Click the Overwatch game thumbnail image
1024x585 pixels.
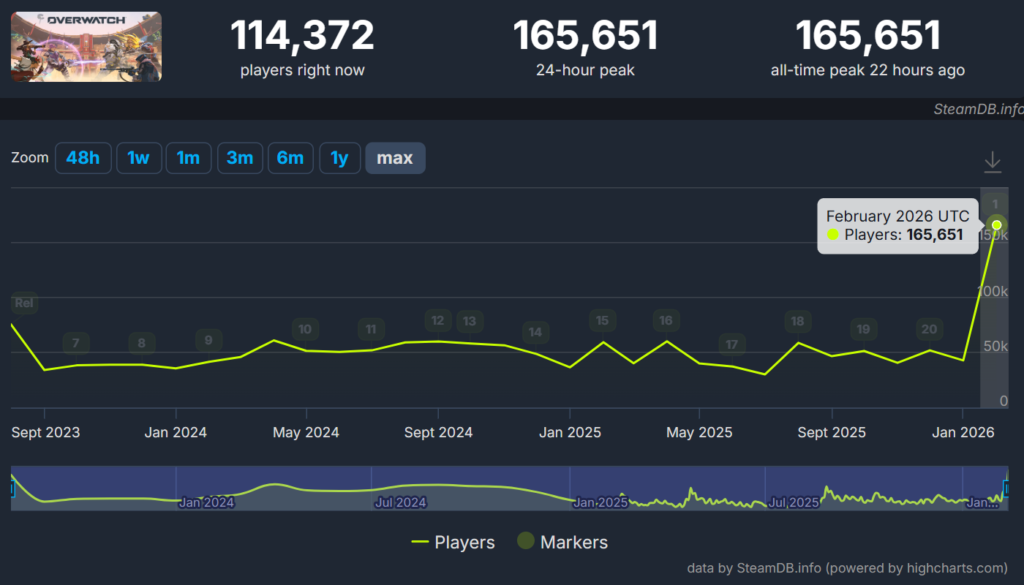(86, 47)
